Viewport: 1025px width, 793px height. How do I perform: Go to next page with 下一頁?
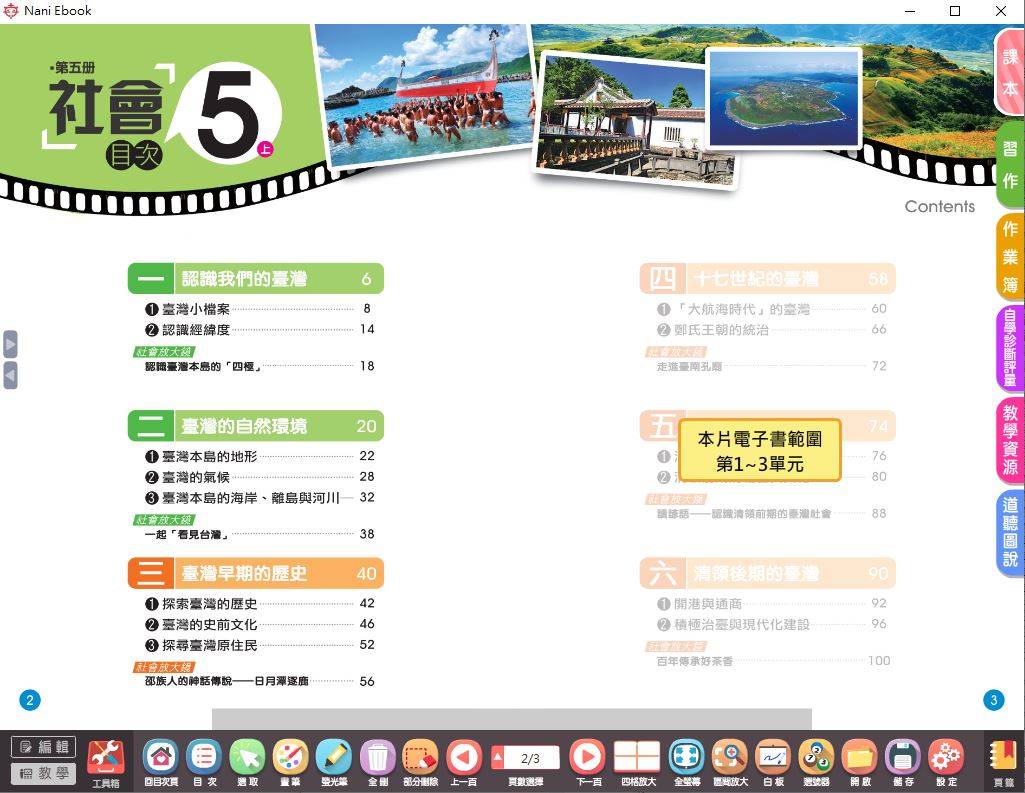pos(588,762)
